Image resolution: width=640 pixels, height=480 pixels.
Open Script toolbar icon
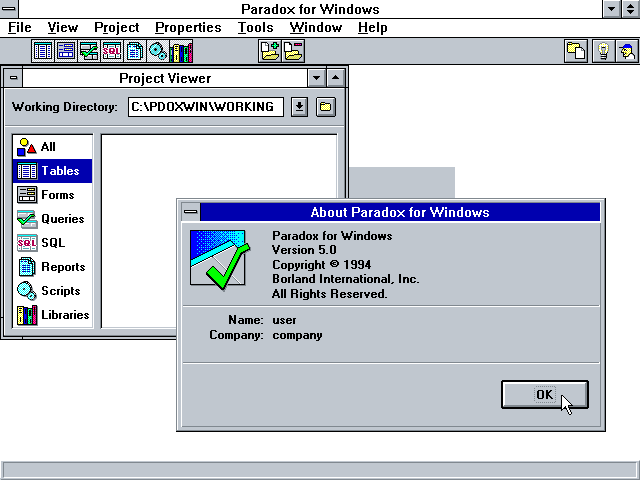click(x=157, y=51)
